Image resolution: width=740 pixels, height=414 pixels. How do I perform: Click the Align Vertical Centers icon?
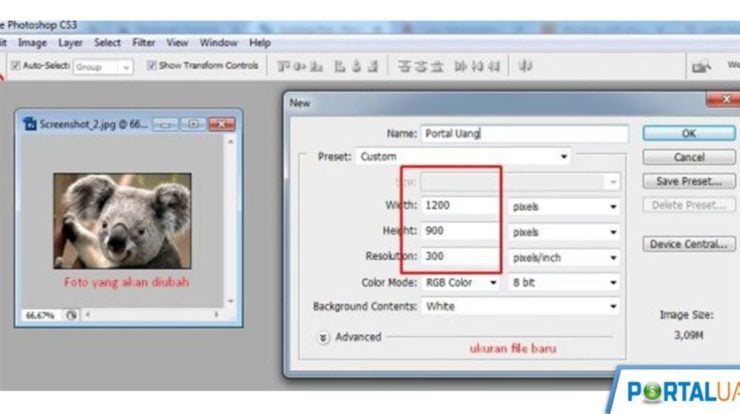[x=300, y=67]
